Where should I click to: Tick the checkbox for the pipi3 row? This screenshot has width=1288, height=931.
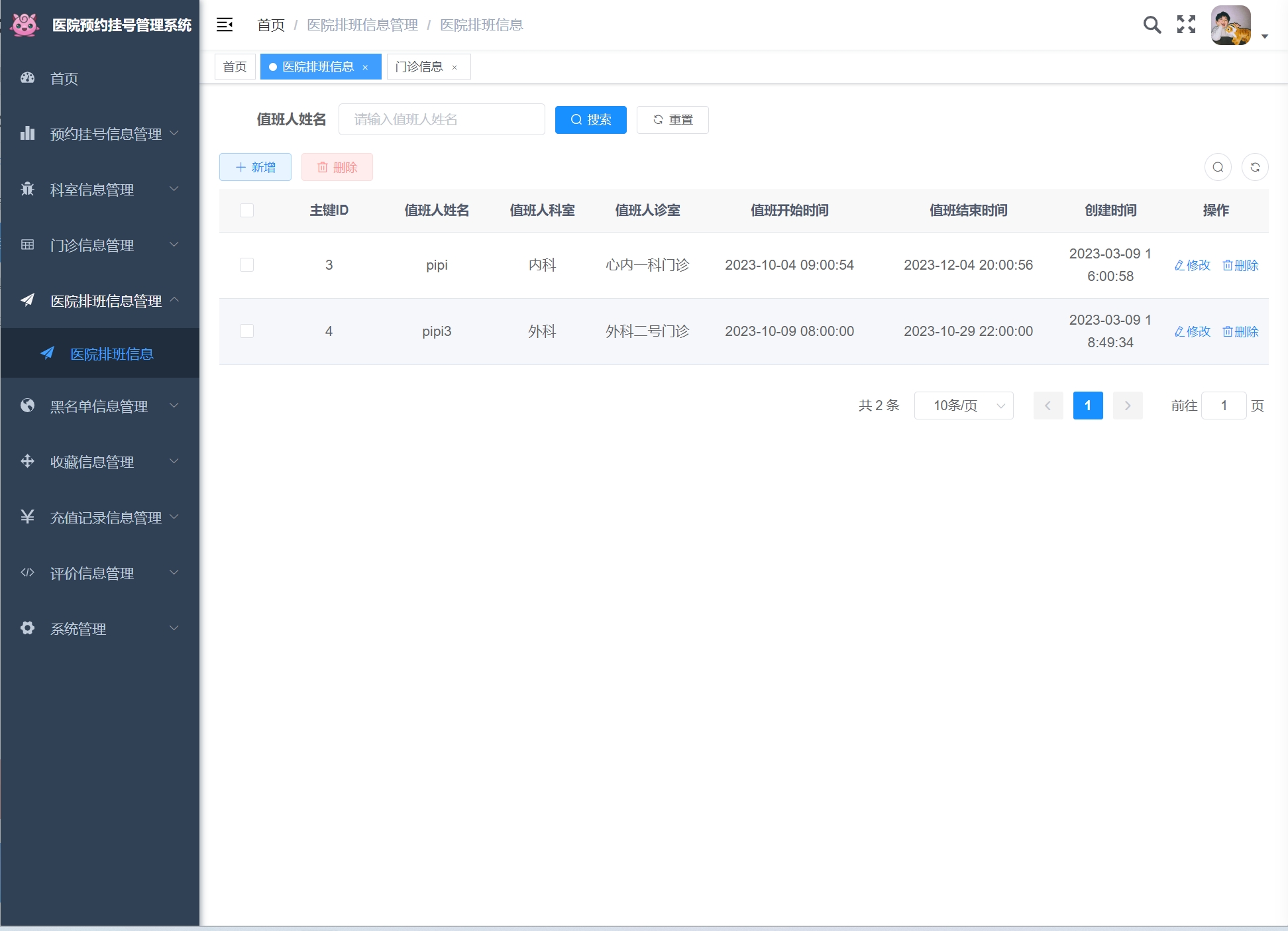(246, 331)
